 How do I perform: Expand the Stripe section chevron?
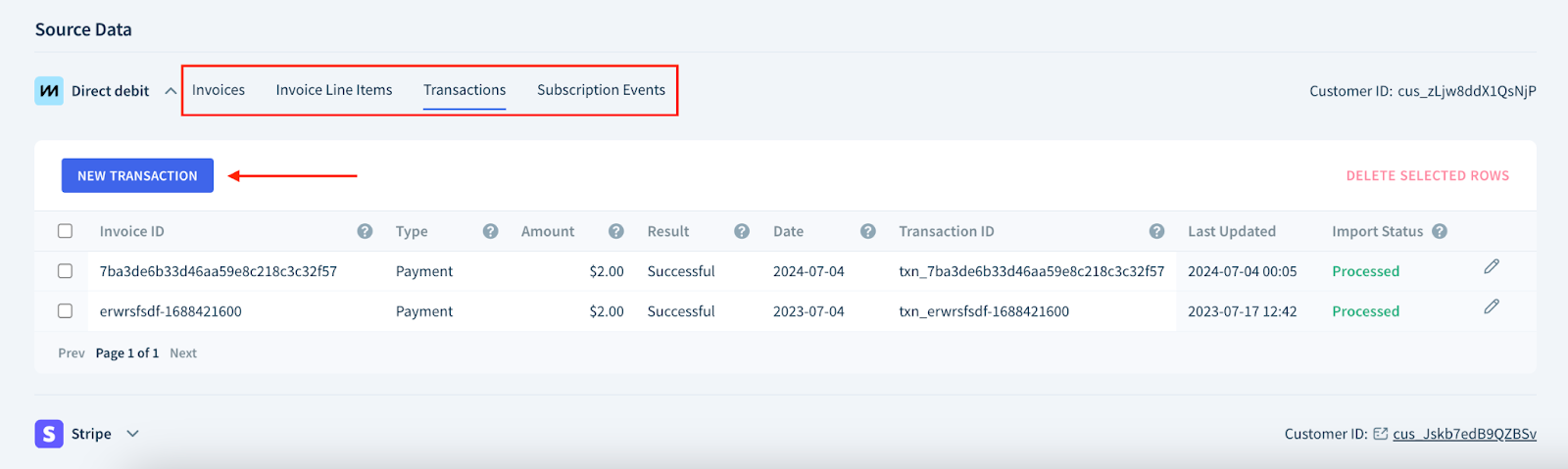[x=132, y=434]
